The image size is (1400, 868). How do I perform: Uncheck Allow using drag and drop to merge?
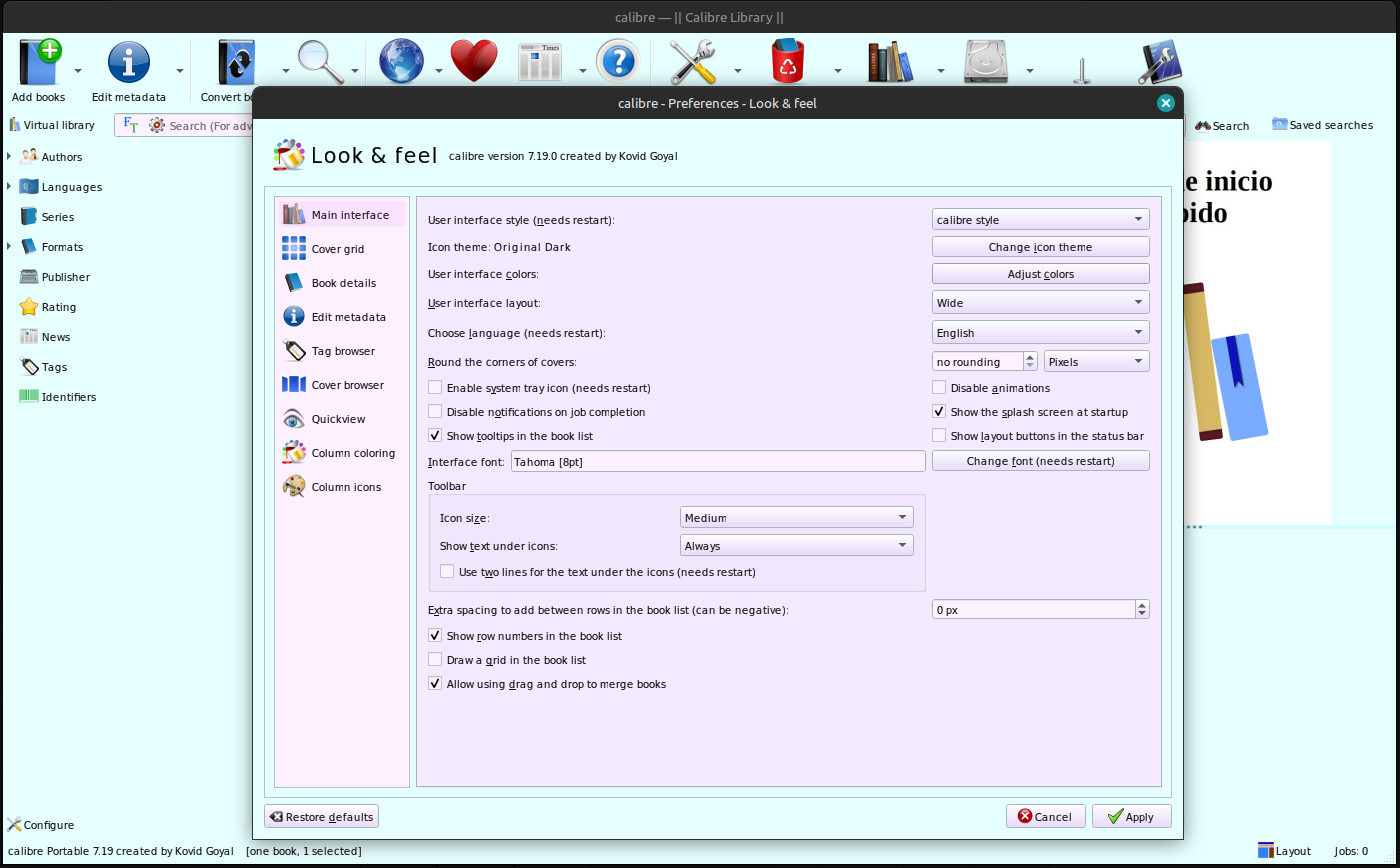(435, 684)
